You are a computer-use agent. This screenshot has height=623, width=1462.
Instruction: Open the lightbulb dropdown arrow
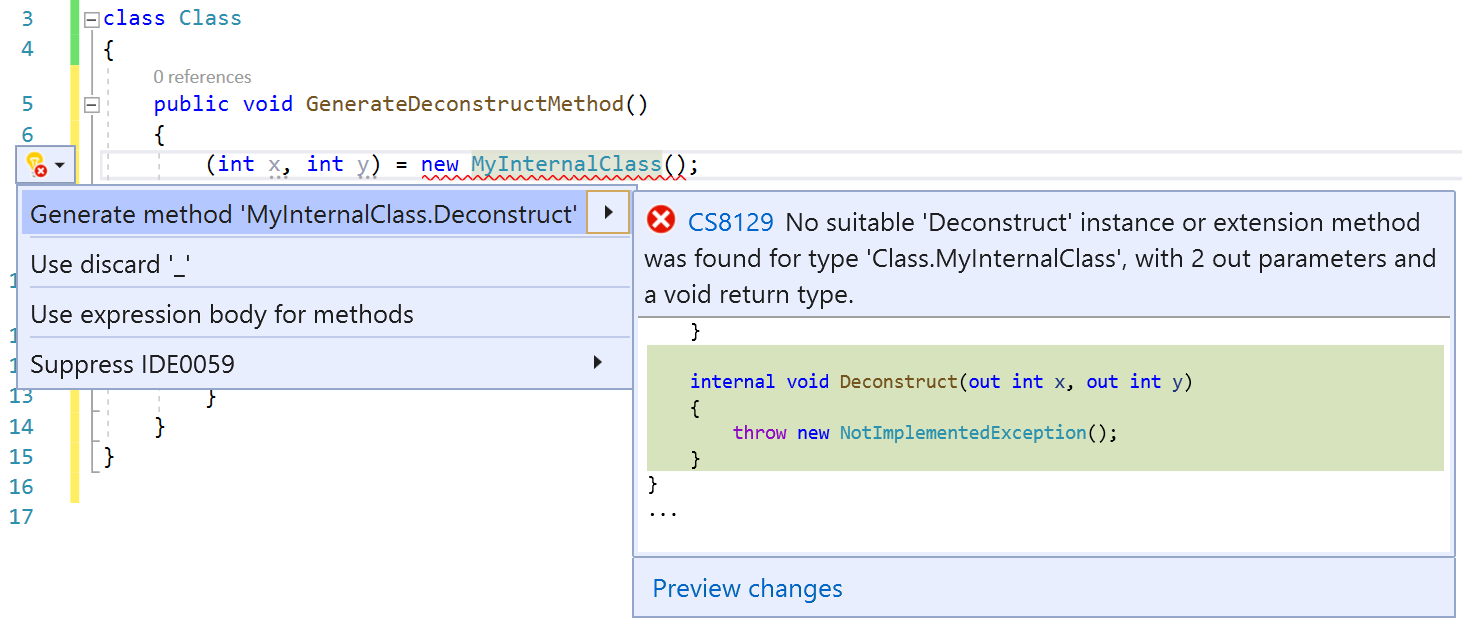click(58, 164)
